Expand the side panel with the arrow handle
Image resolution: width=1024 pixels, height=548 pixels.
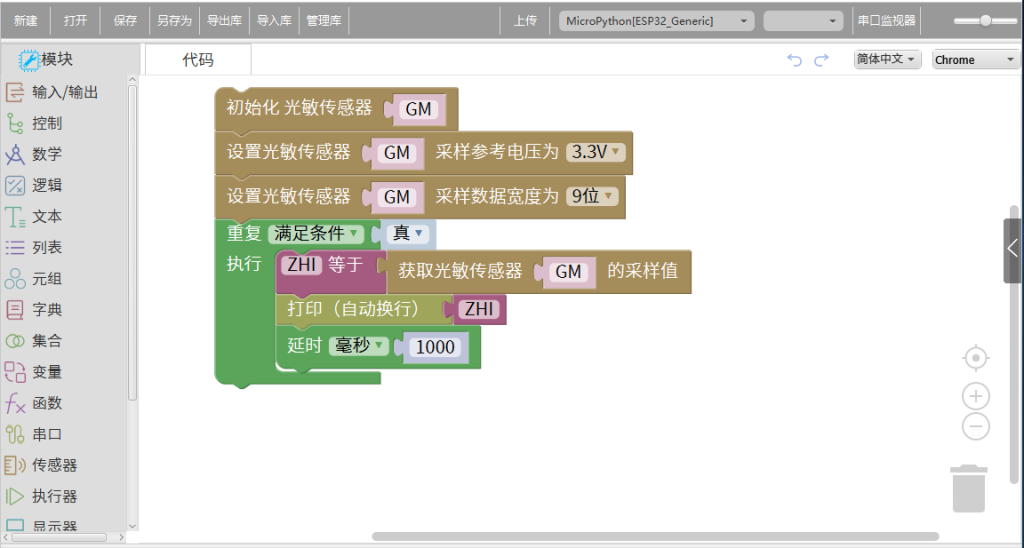[x=1013, y=248]
